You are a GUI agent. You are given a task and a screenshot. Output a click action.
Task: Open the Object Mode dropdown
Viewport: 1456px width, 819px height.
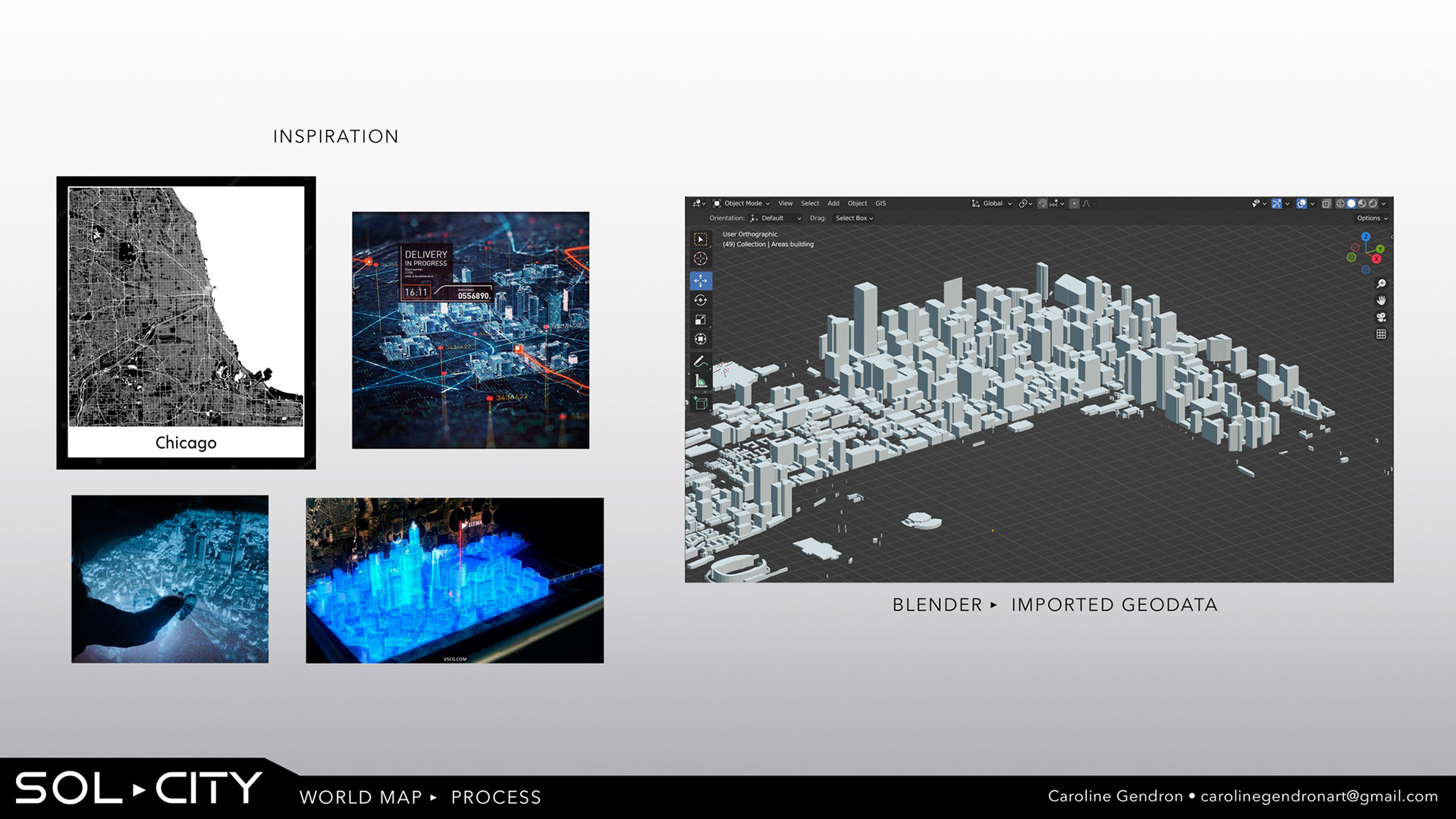(x=742, y=203)
